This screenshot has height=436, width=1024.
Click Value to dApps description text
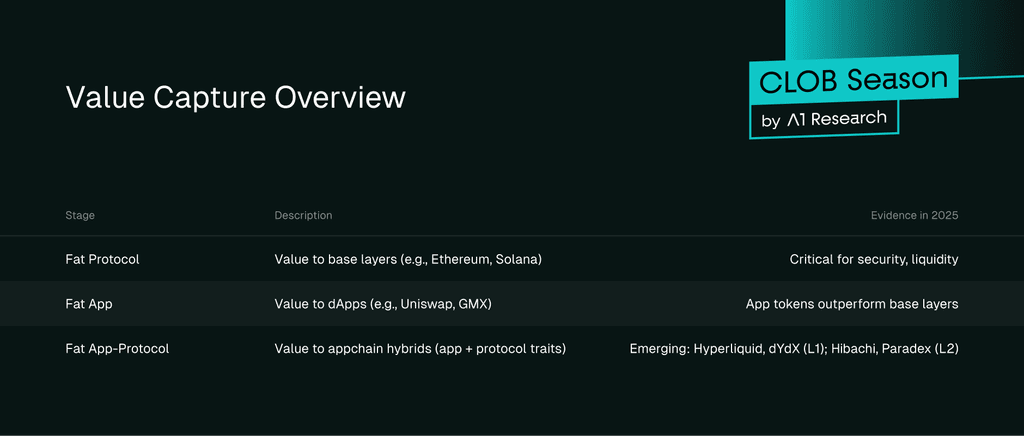click(x=383, y=304)
